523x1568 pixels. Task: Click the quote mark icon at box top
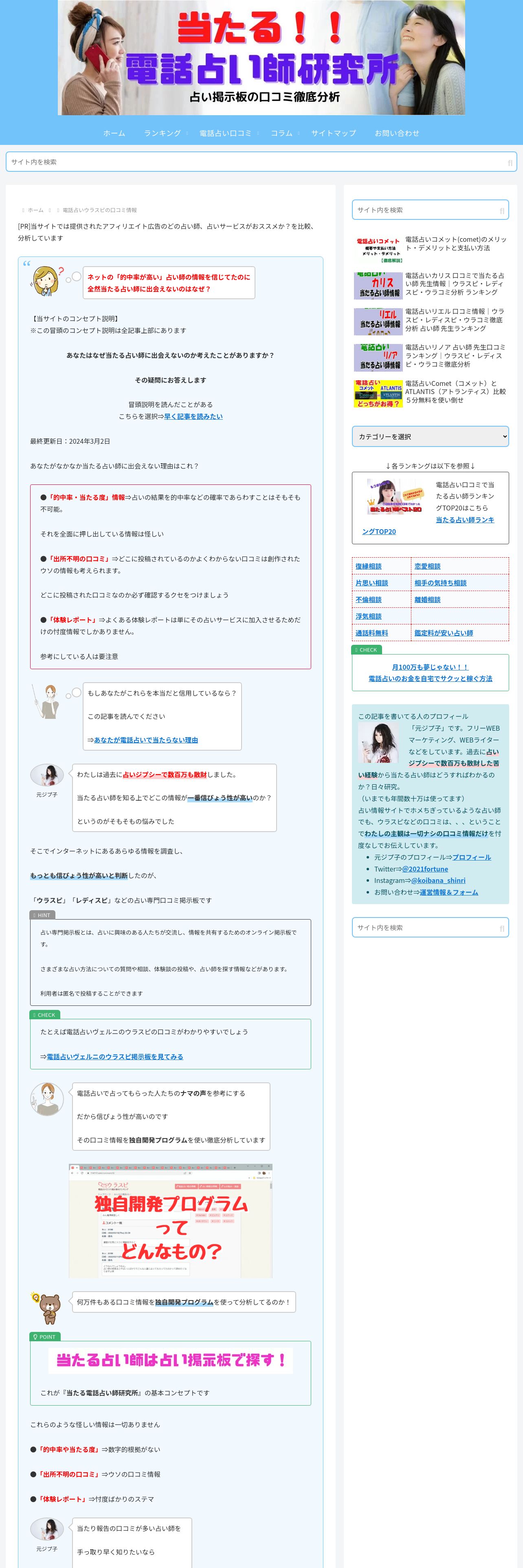pos(27,263)
